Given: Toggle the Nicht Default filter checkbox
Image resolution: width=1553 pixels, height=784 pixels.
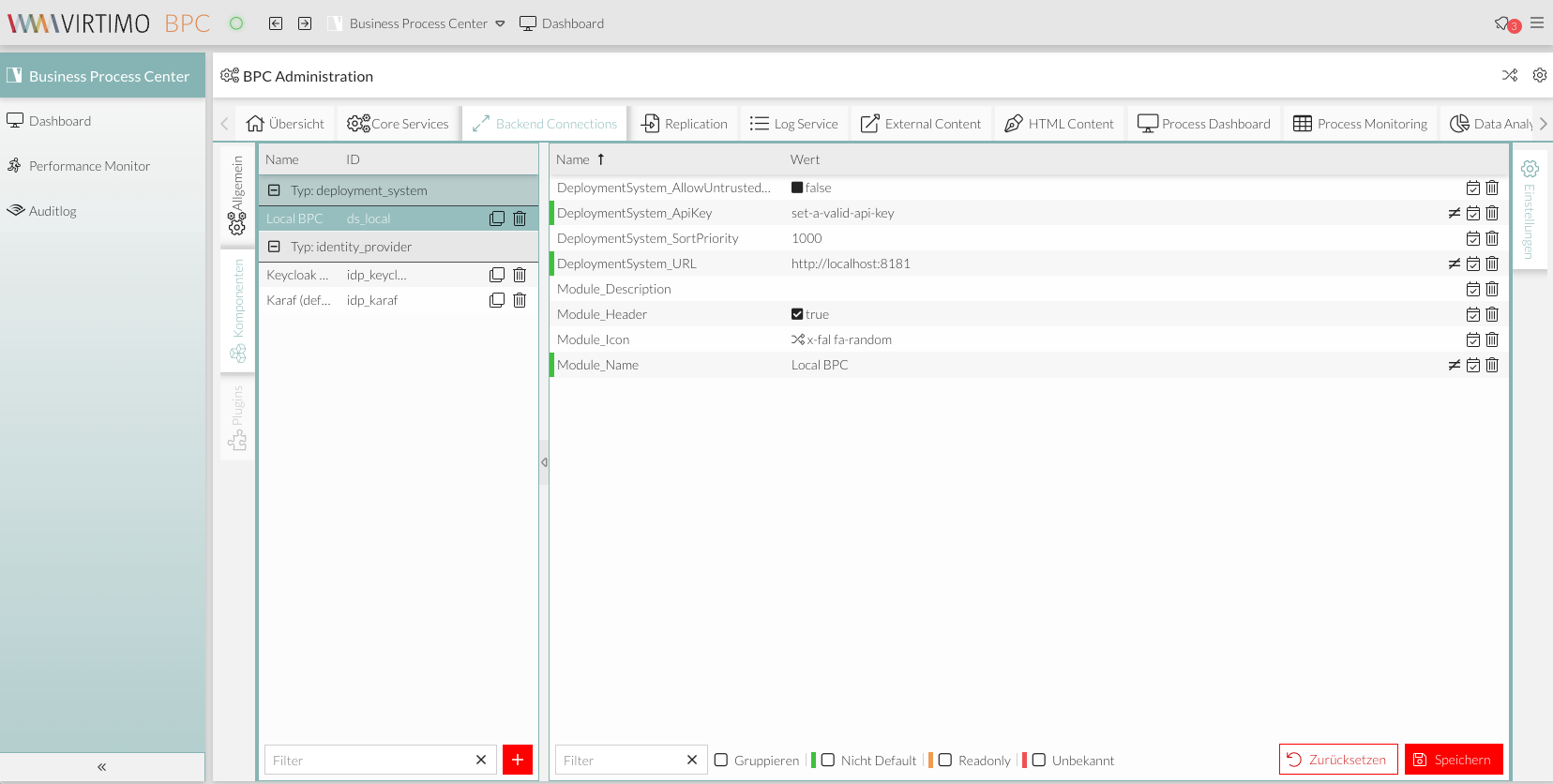Looking at the screenshot, I should coord(828,761).
